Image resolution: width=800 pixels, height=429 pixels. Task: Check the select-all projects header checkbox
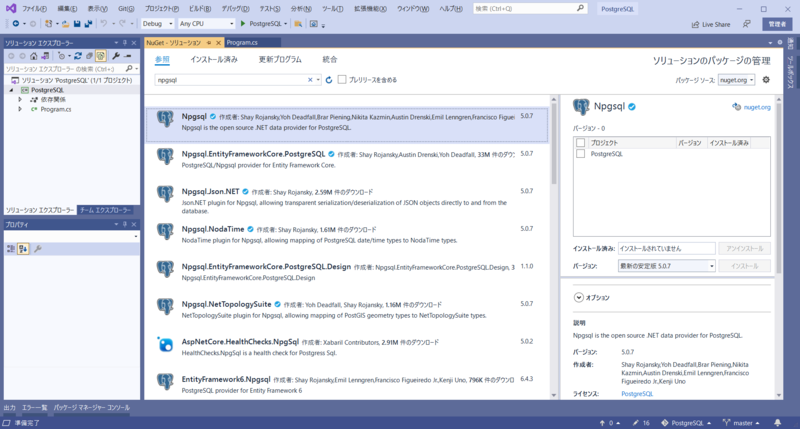click(580, 143)
